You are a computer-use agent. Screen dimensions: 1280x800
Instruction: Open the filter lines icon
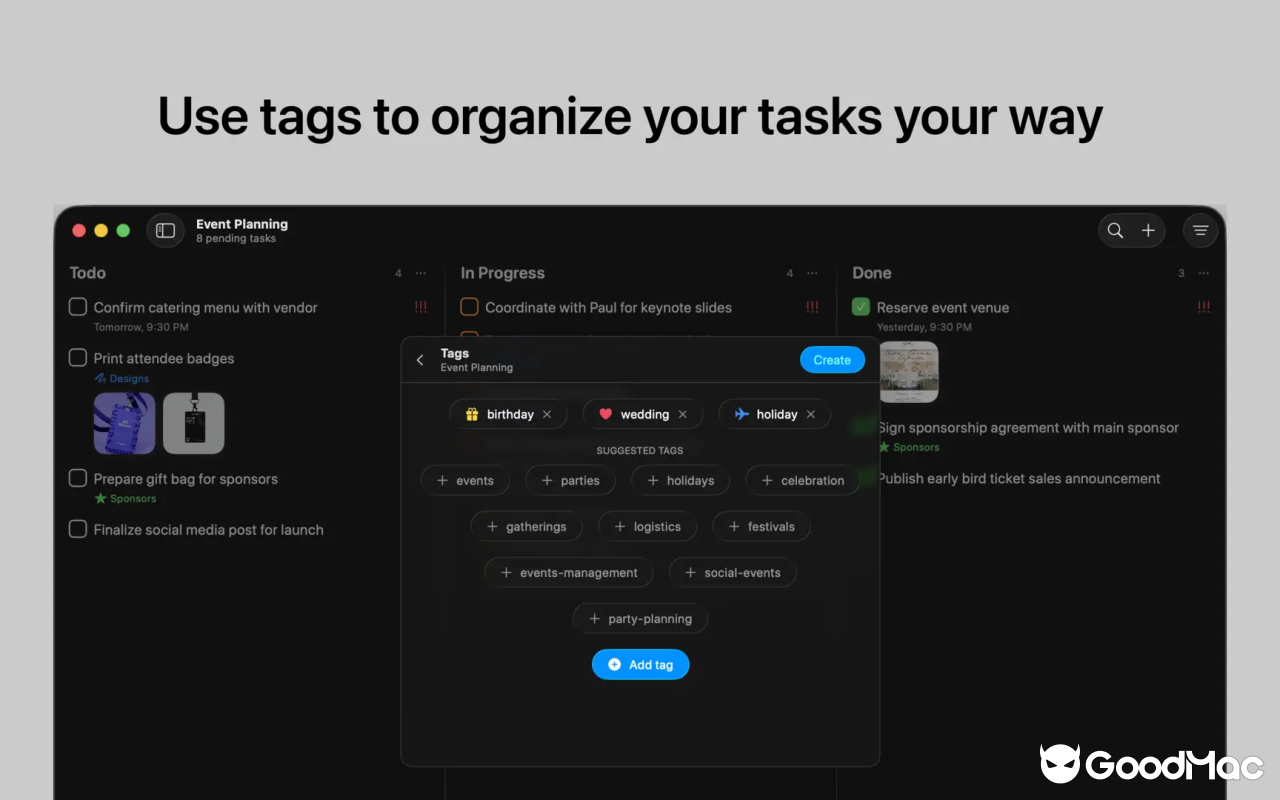(x=1200, y=230)
